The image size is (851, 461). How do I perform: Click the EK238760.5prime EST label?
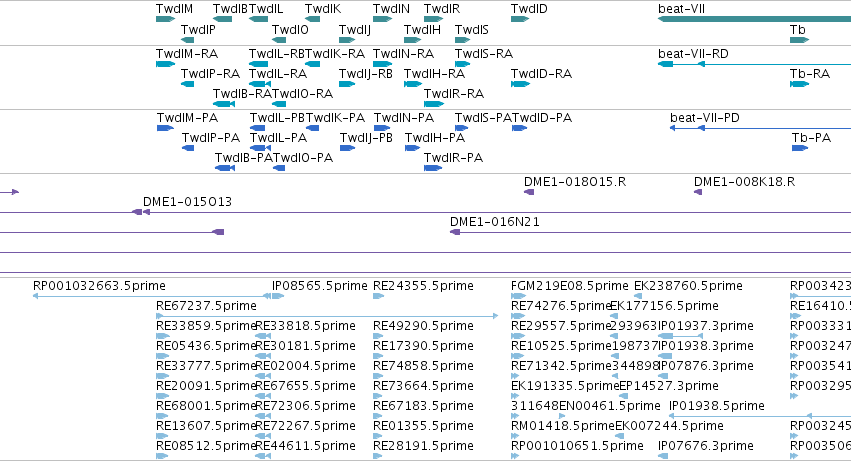pos(688,286)
